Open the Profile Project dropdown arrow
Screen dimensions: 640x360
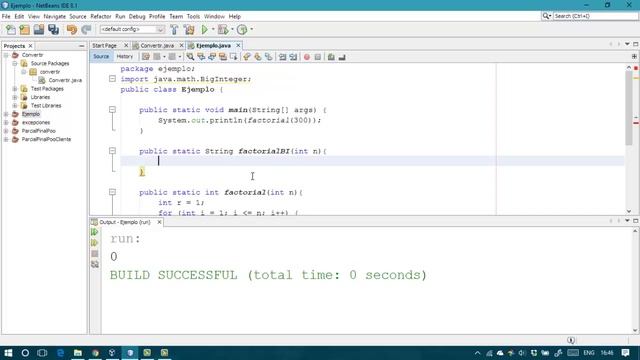251,29
